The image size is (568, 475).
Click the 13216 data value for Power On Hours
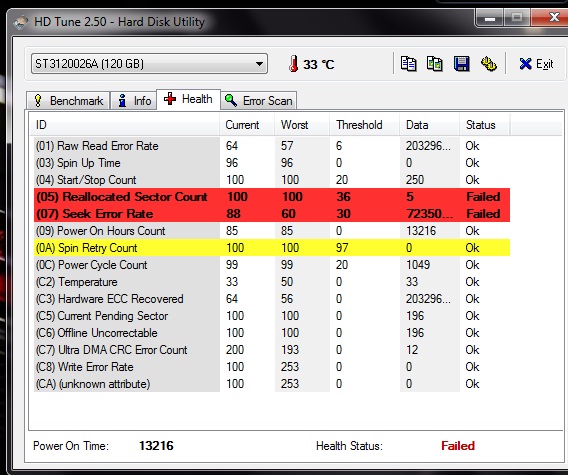(x=421, y=230)
